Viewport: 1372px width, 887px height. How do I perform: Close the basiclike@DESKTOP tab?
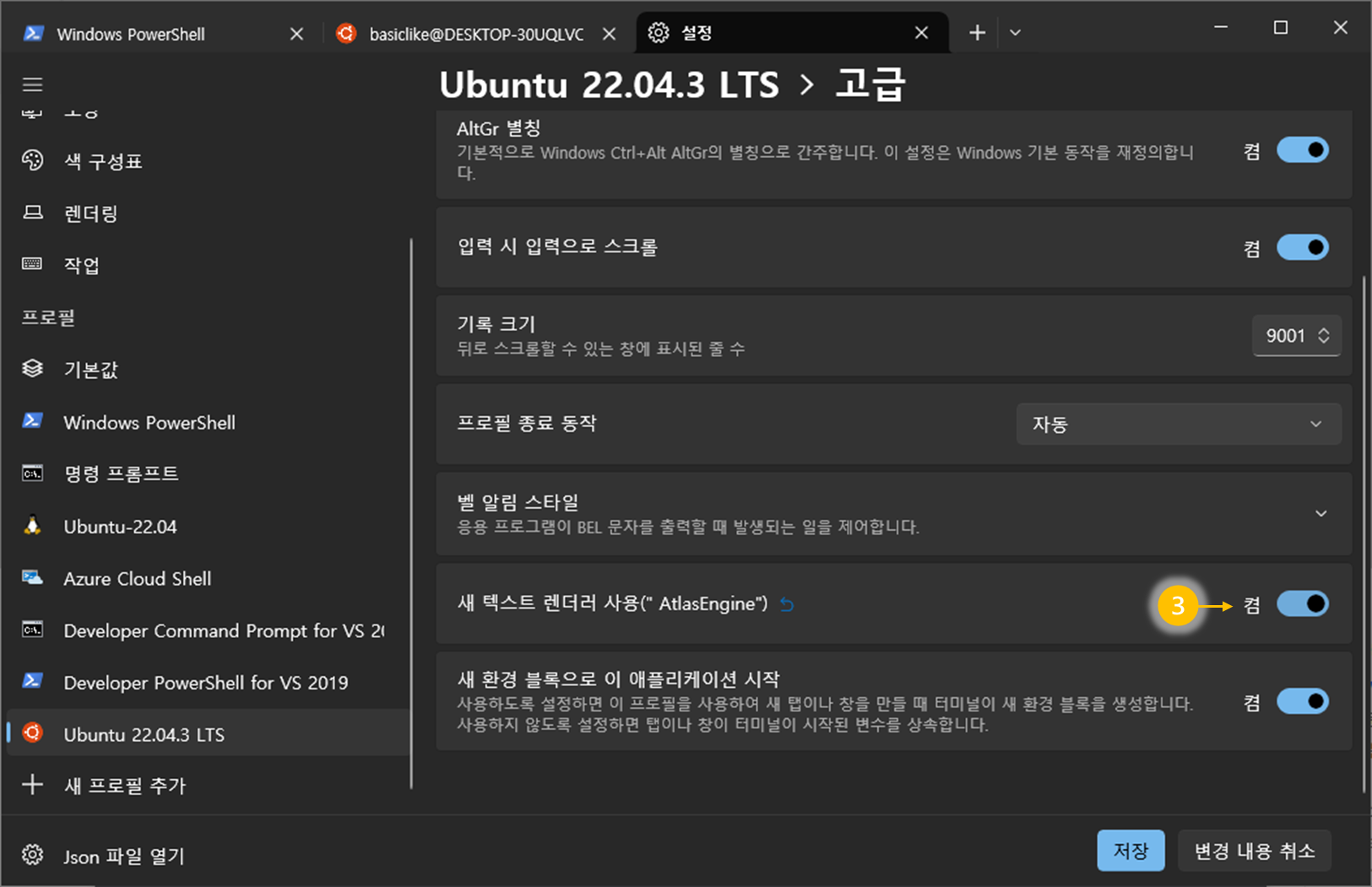pos(609,34)
